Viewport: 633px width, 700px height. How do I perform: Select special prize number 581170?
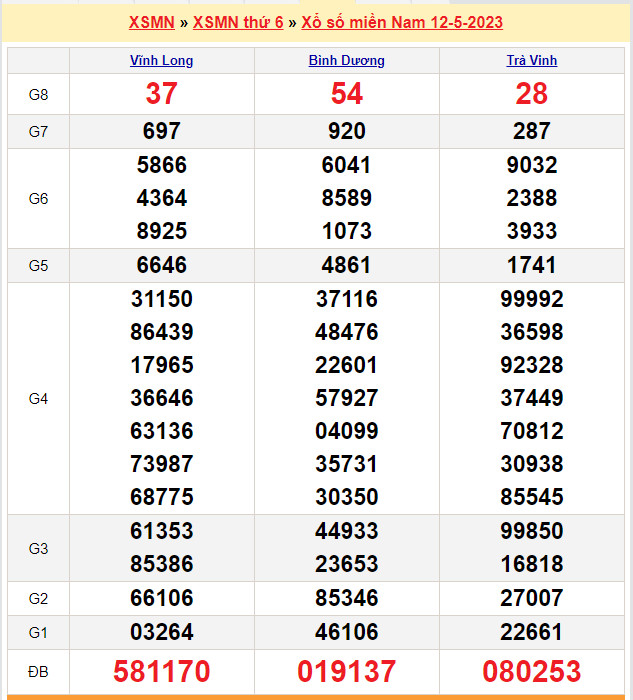[162, 671]
